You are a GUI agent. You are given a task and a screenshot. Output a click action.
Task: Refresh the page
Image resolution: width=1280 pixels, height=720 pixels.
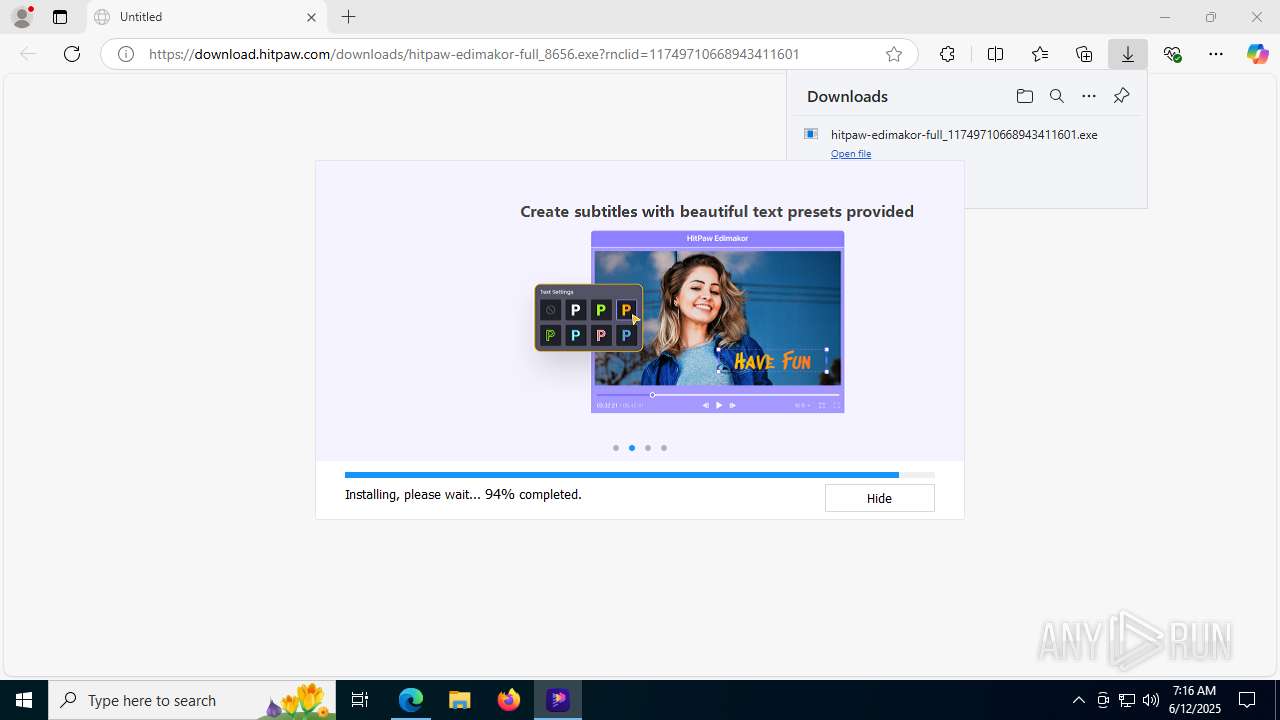[x=72, y=54]
